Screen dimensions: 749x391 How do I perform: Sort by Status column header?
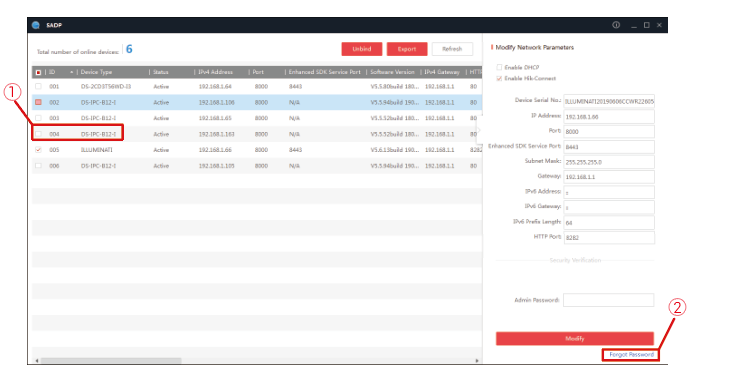pos(160,72)
